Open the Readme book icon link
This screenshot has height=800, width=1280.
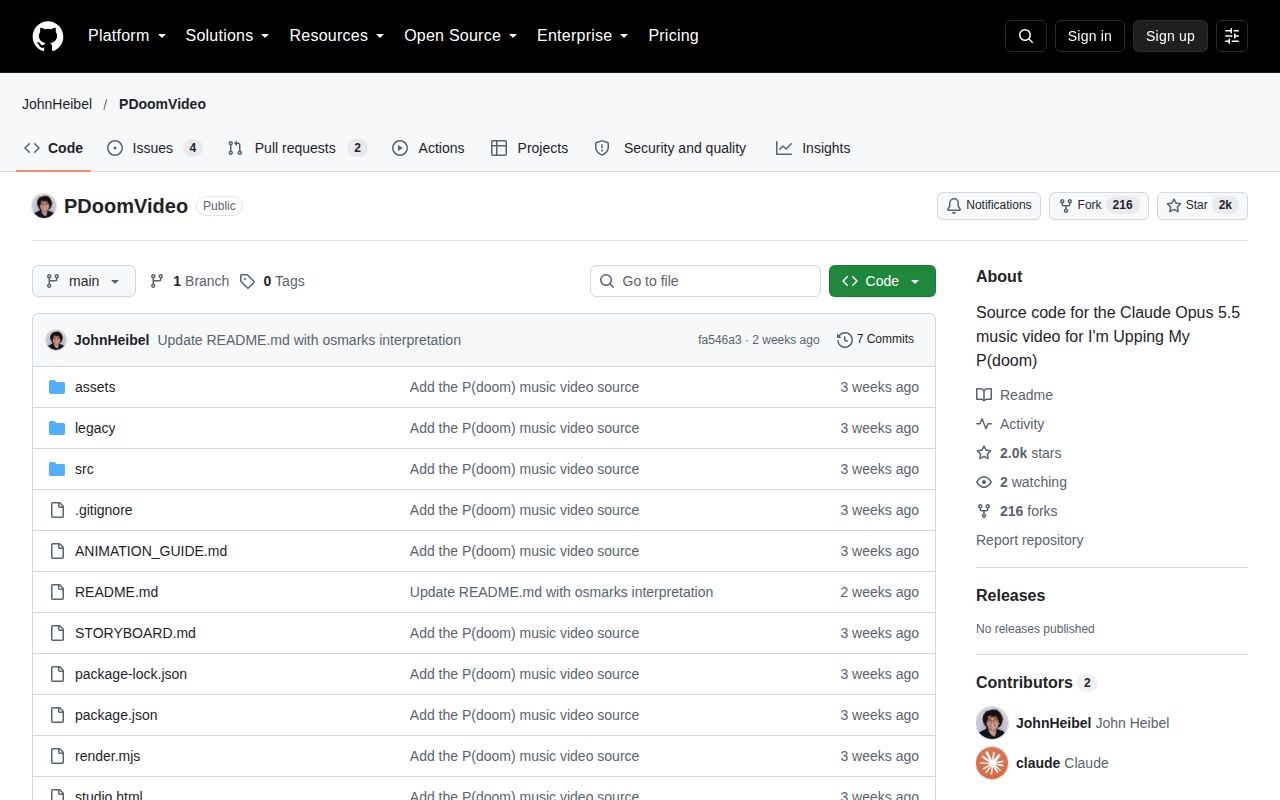984,395
